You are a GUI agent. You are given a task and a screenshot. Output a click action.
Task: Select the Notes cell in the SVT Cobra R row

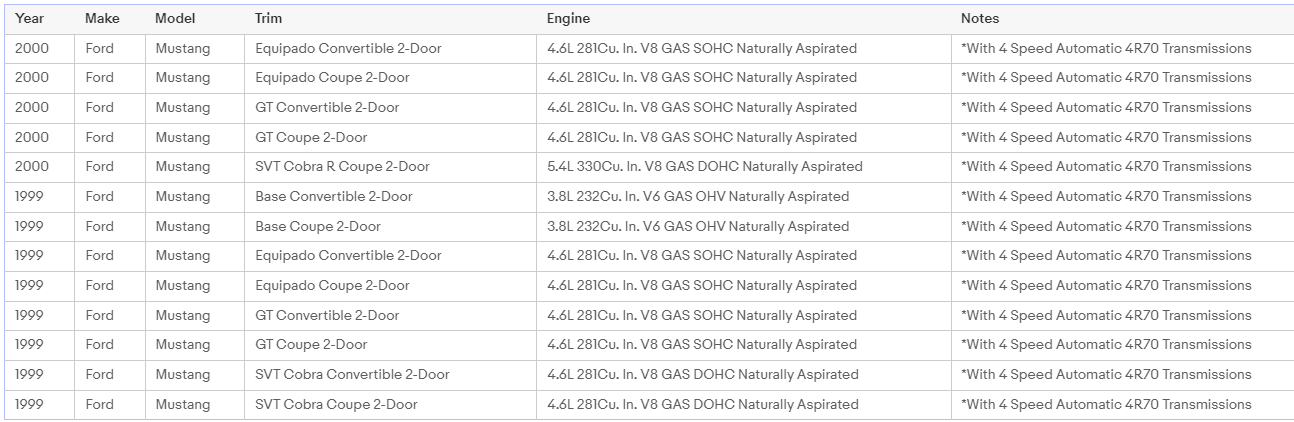(x=1105, y=167)
